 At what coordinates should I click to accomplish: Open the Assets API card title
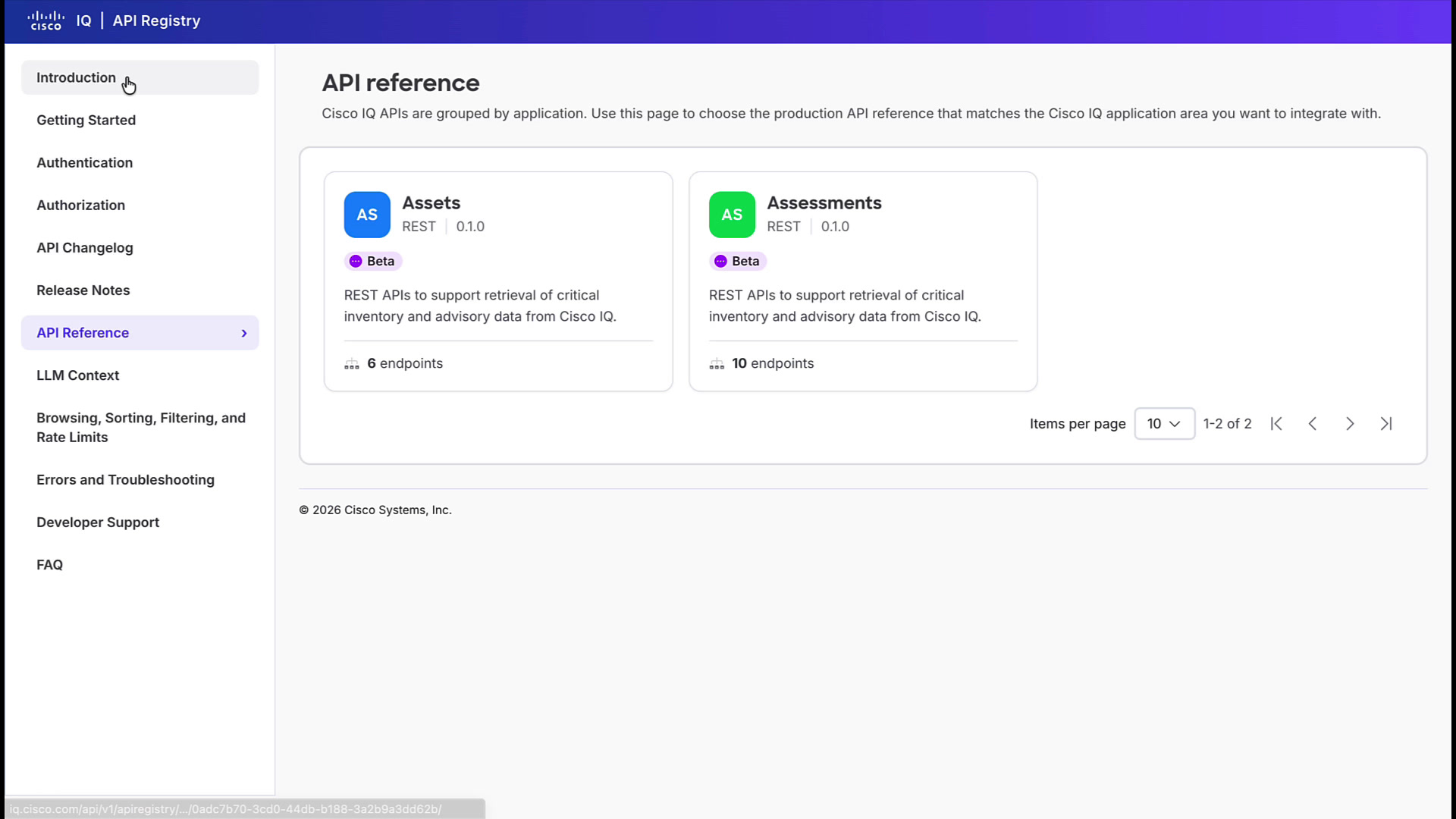click(431, 202)
